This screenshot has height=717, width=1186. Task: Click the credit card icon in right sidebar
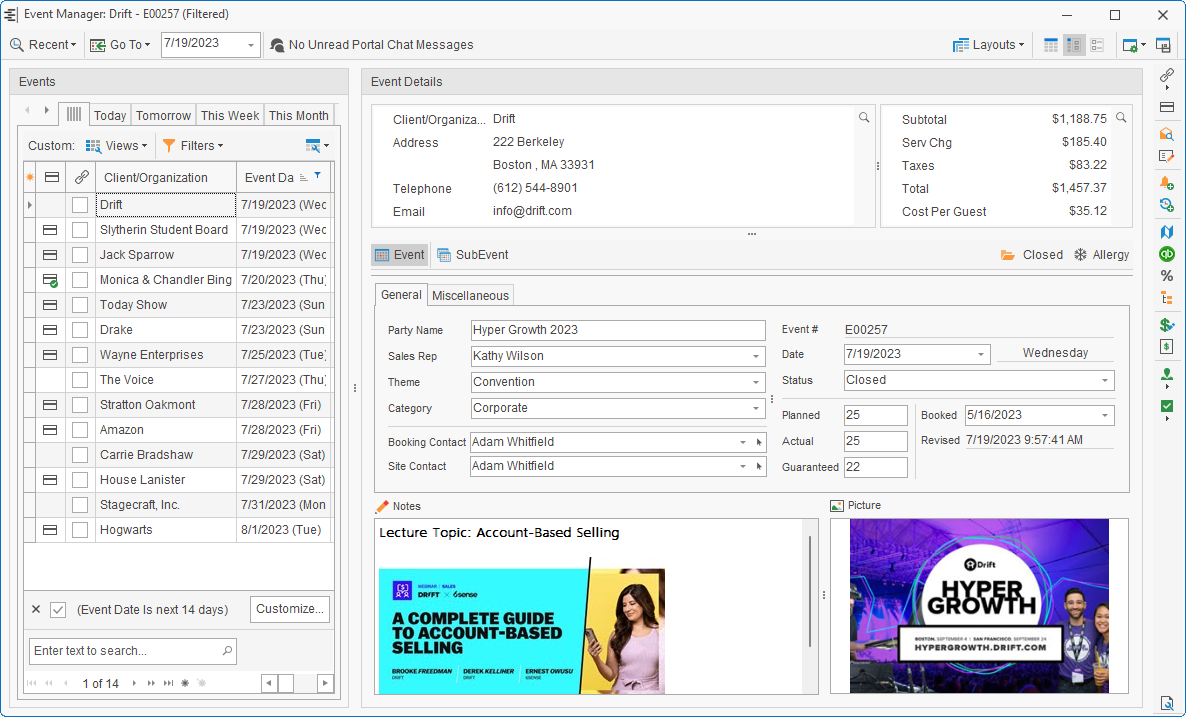point(1167,107)
